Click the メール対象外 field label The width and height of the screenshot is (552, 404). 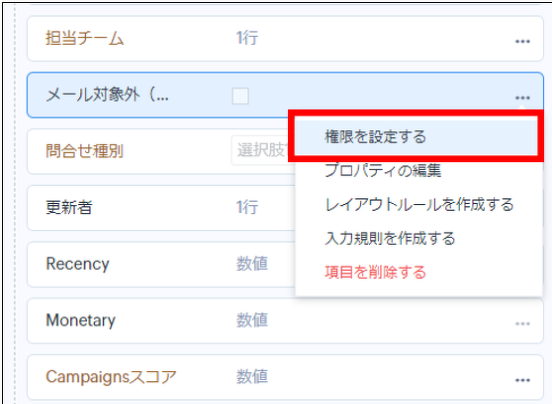pos(107,95)
